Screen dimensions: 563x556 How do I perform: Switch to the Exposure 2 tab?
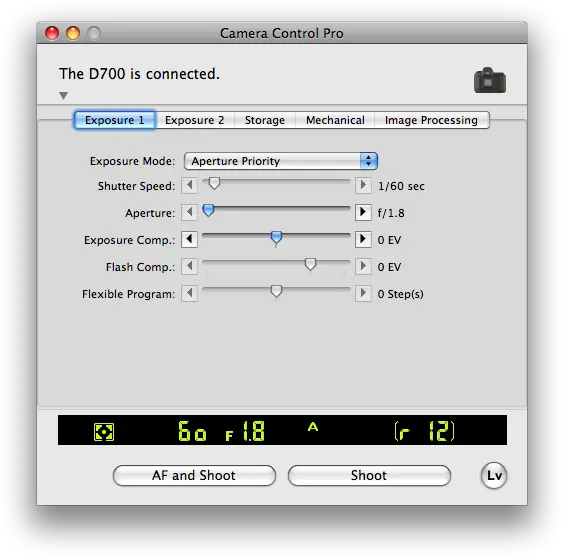point(195,120)
